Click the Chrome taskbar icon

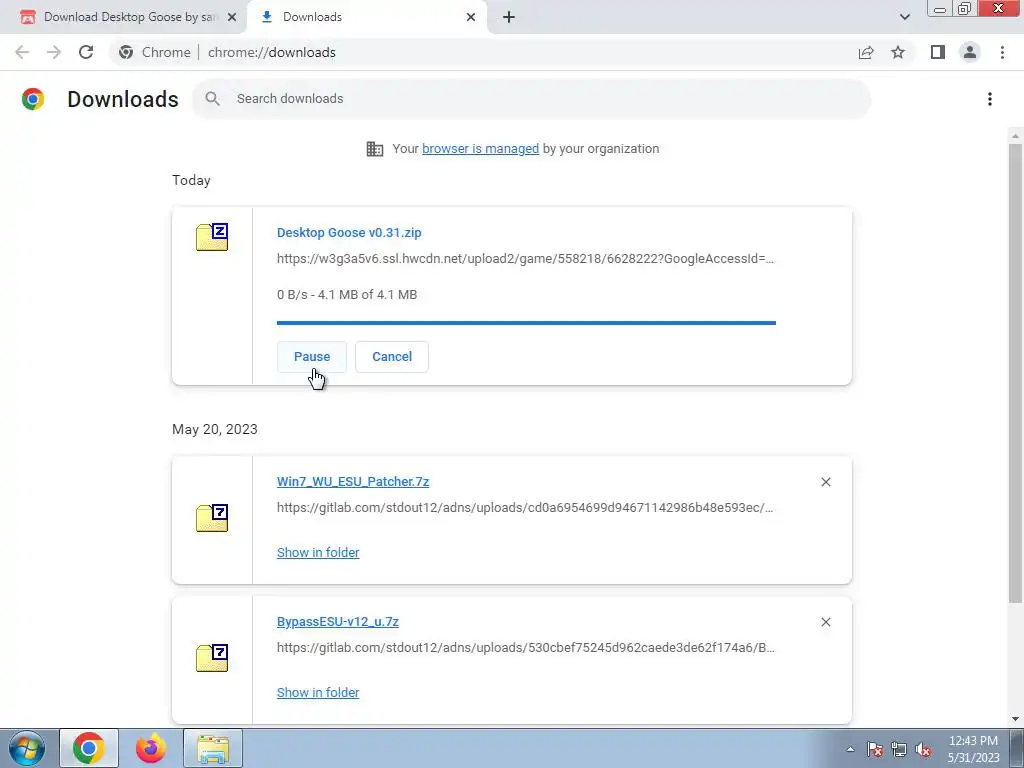[89, 748]
